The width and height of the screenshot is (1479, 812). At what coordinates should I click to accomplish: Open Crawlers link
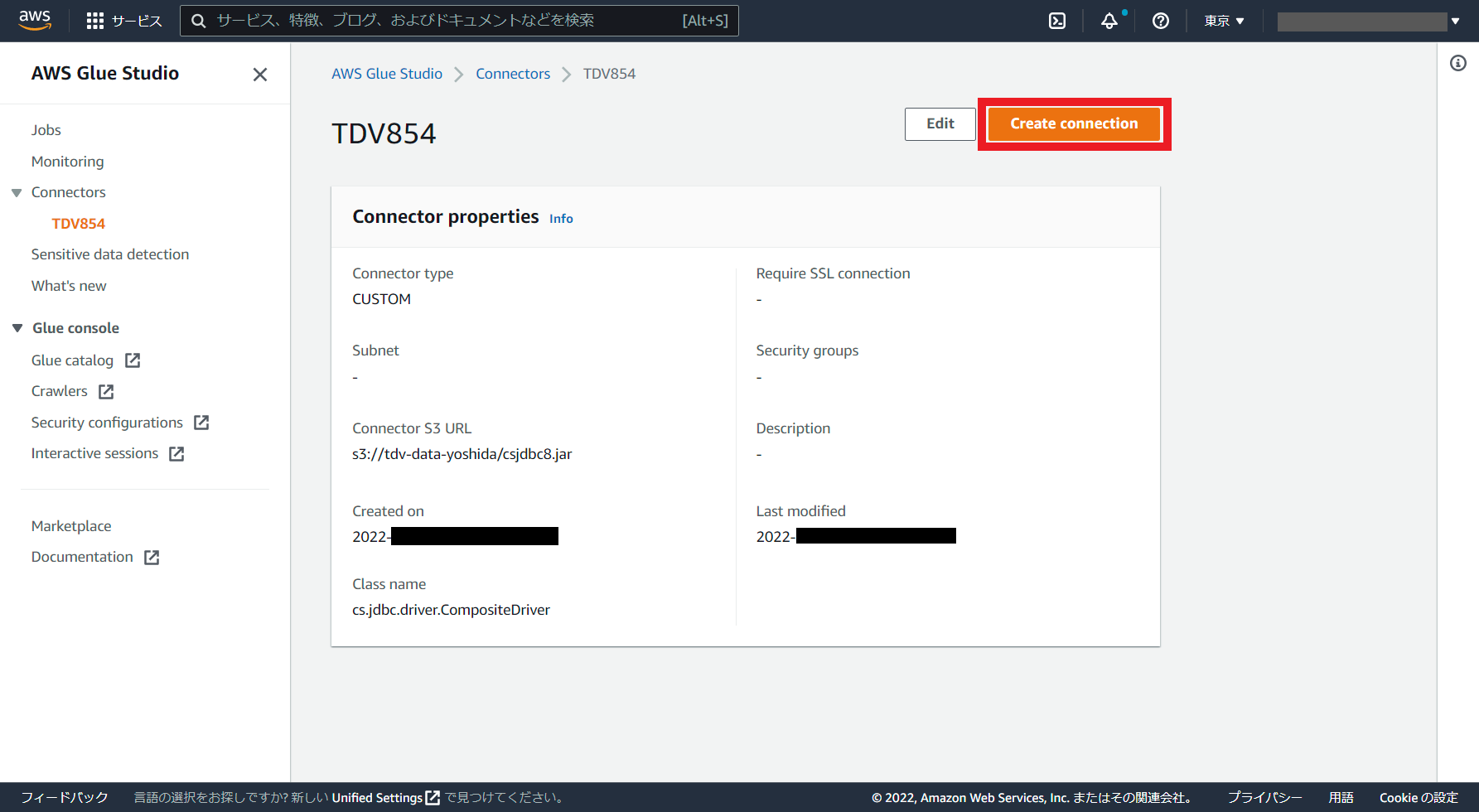click(60, 391)
